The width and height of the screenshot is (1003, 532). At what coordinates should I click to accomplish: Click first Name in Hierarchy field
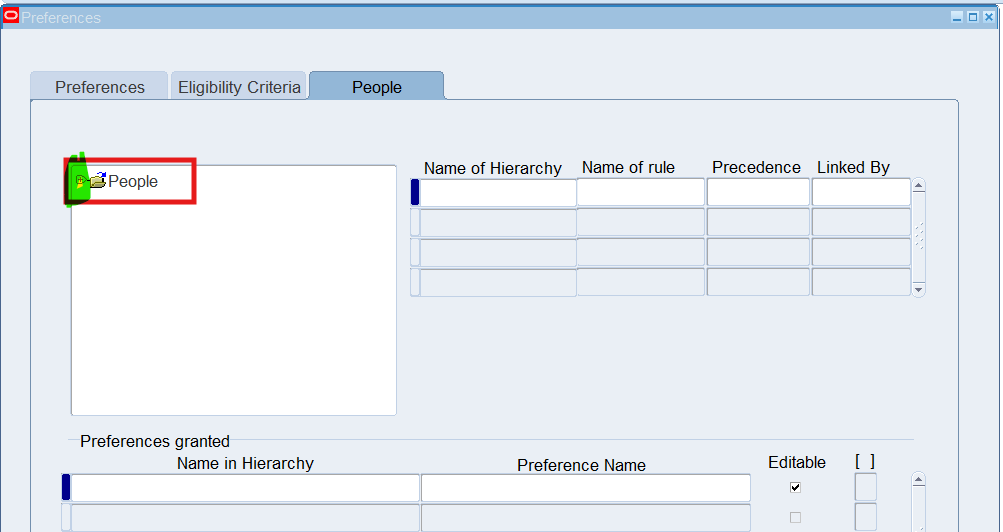[245, 487]
